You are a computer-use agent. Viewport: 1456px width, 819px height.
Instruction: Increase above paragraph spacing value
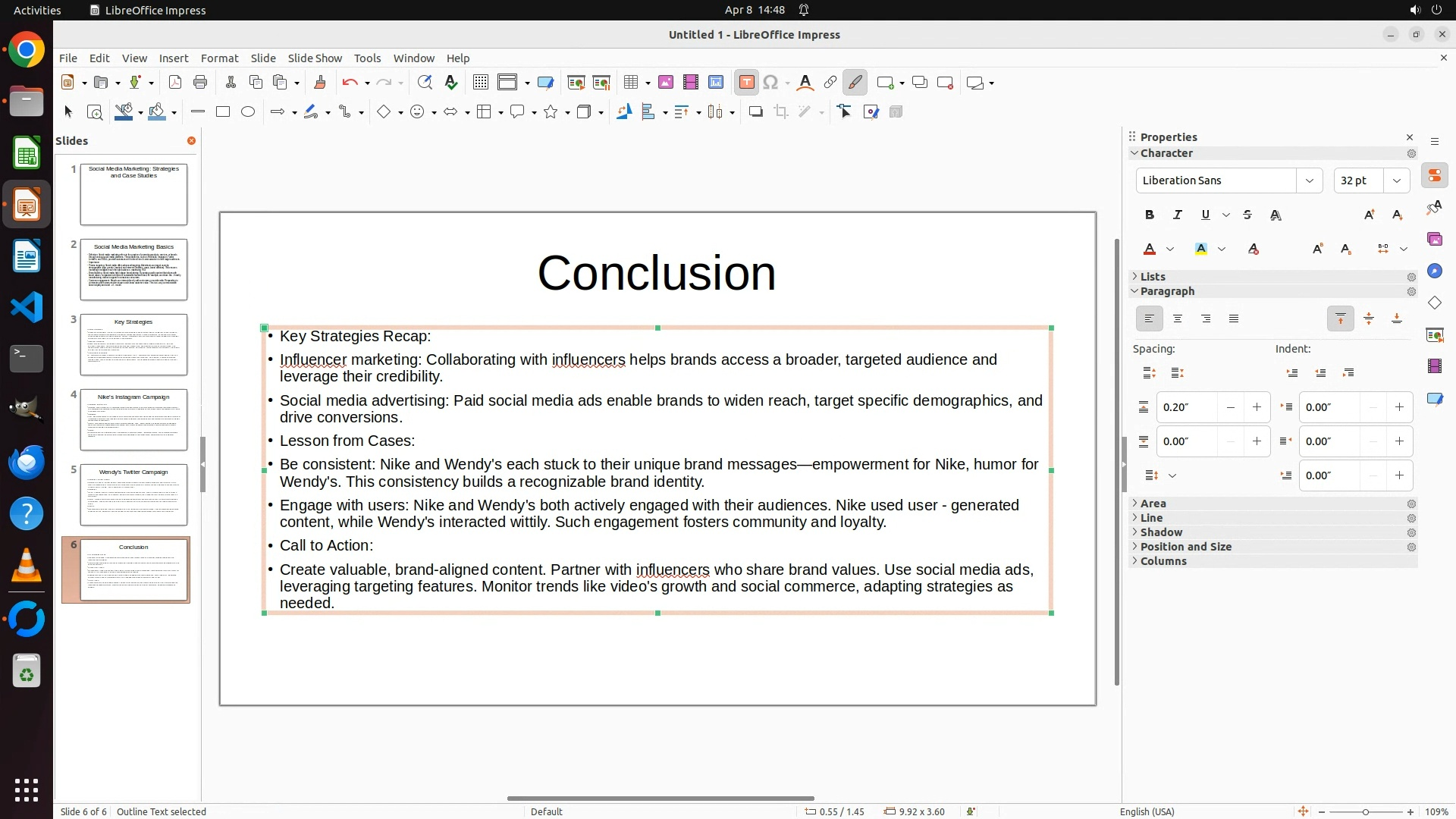pyautogui.click(x=1257, y=407)
